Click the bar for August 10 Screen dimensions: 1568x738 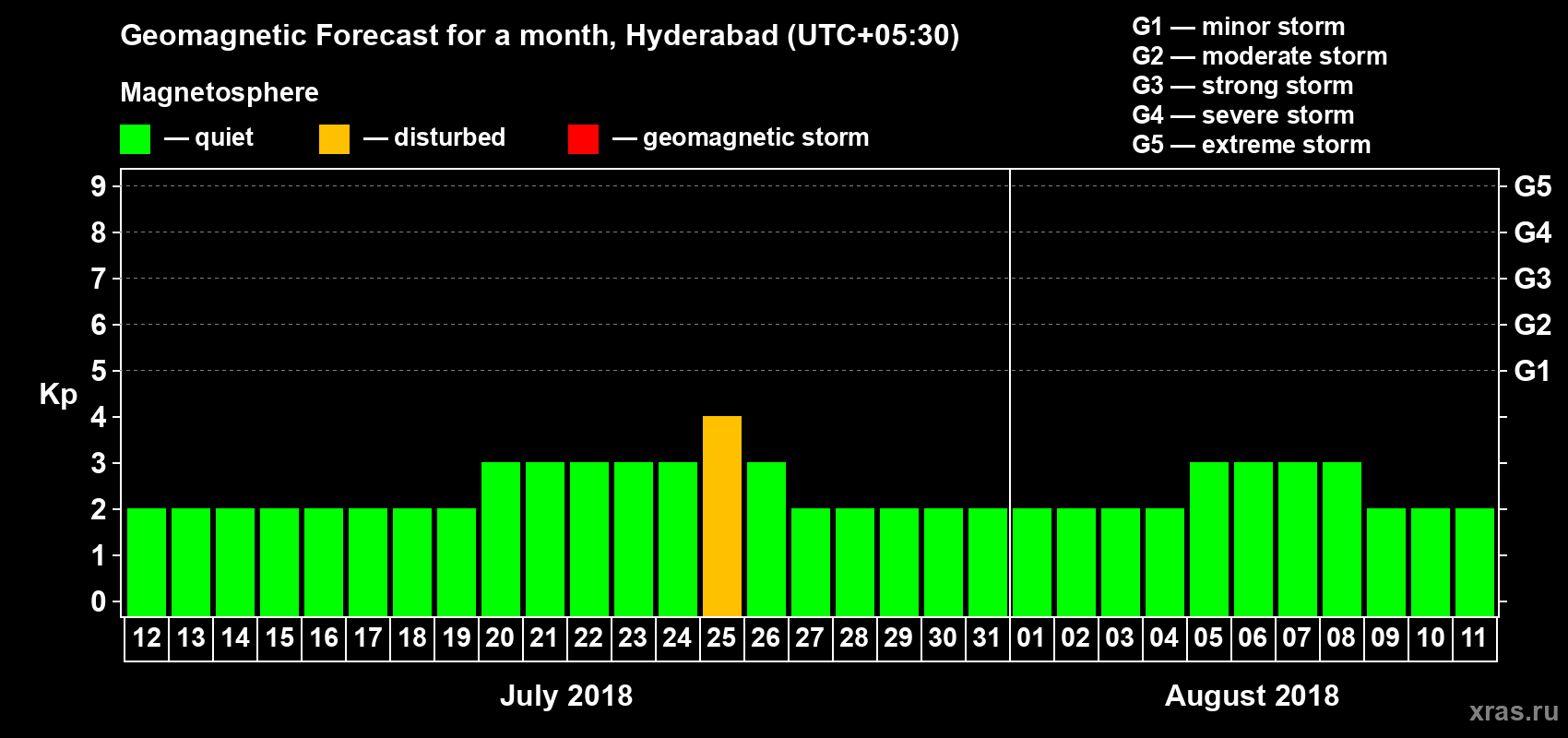point(1431,562)
